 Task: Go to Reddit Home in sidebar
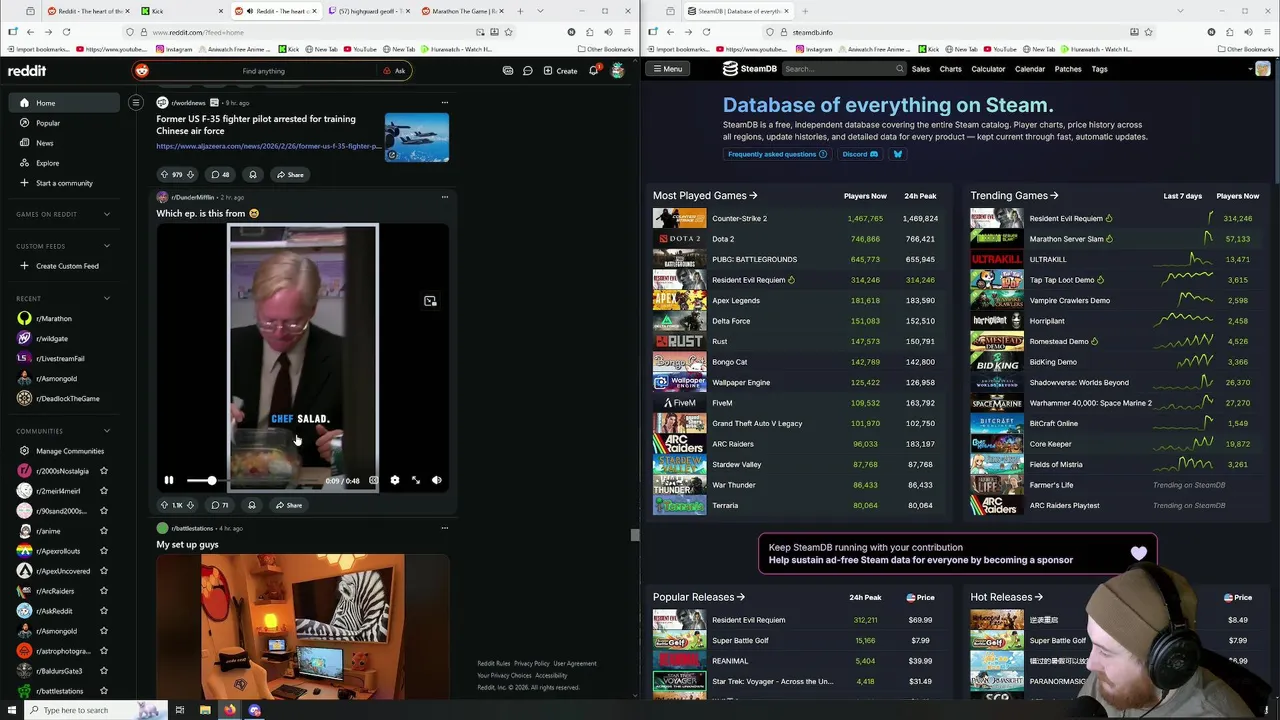tap(66, 103)
